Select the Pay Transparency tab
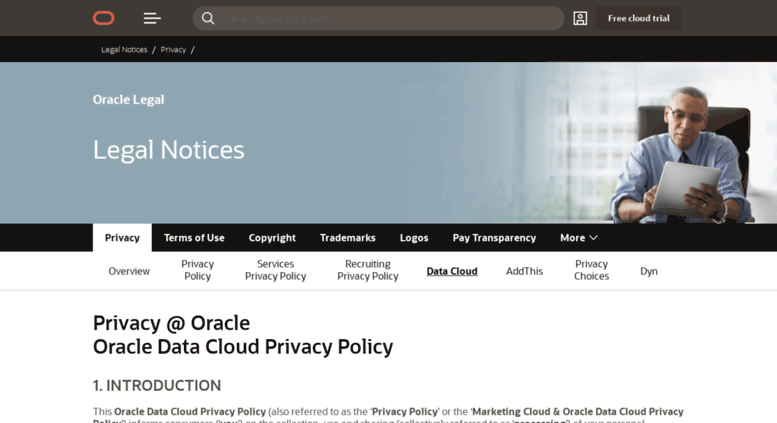Image resolution: width=777 pixels, height=423 pixels. click(494, 238)
